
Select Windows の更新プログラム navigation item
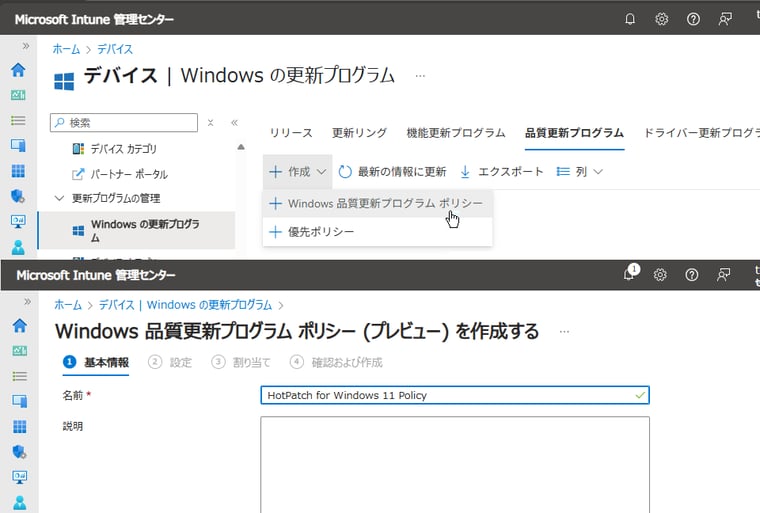tap(137, 230)
